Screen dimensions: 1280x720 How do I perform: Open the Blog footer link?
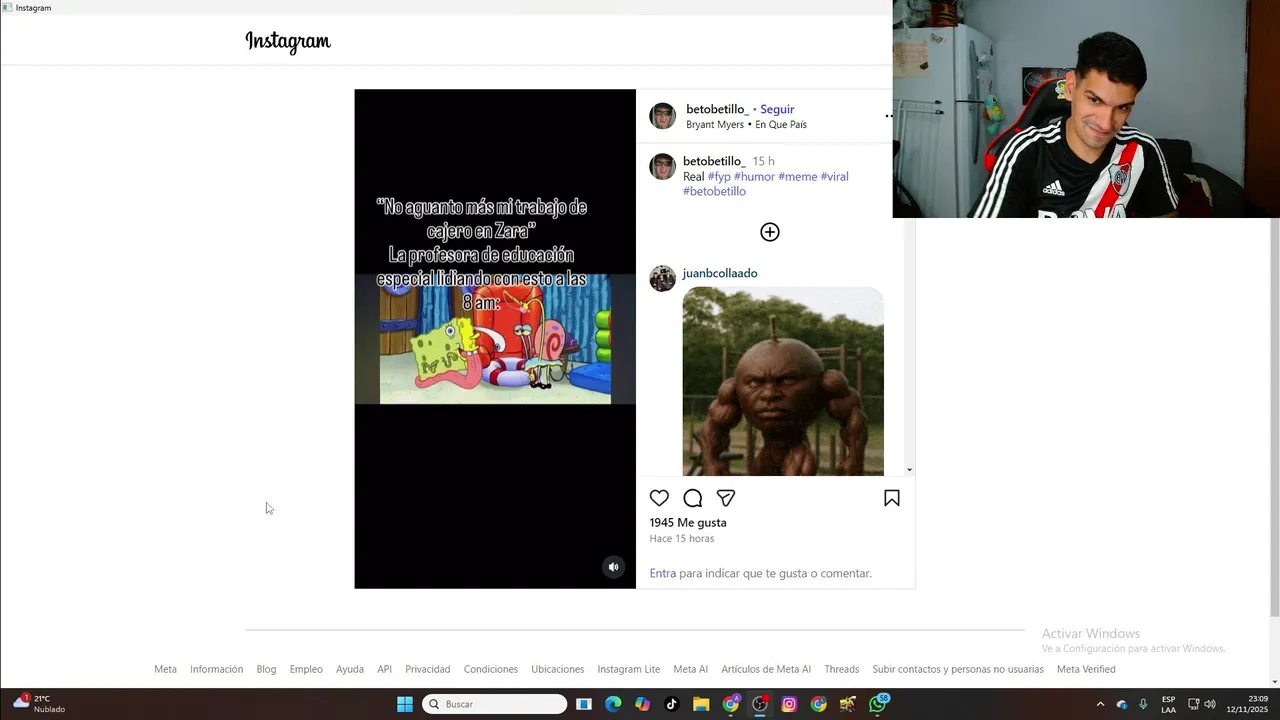point(266,669)
